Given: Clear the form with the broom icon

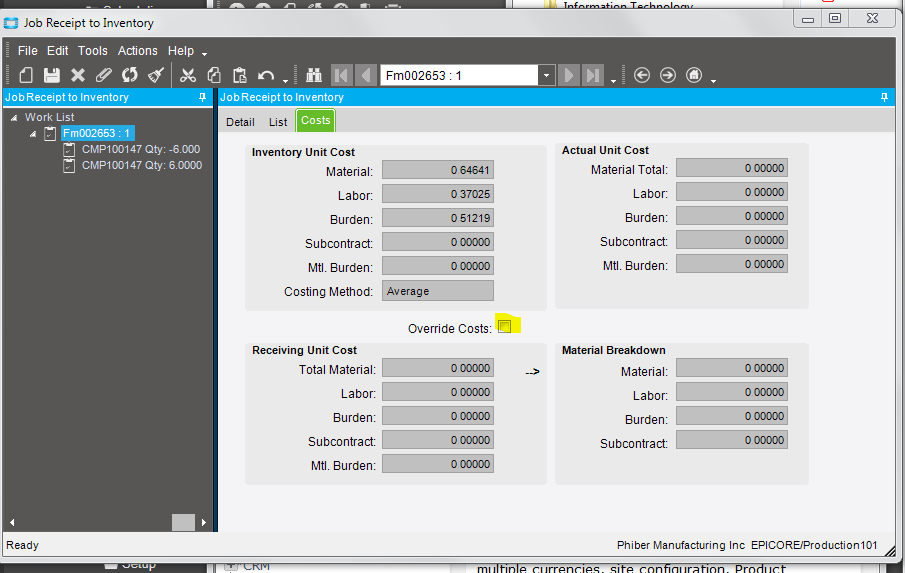Looking at the screenshot, I should 156,75.
